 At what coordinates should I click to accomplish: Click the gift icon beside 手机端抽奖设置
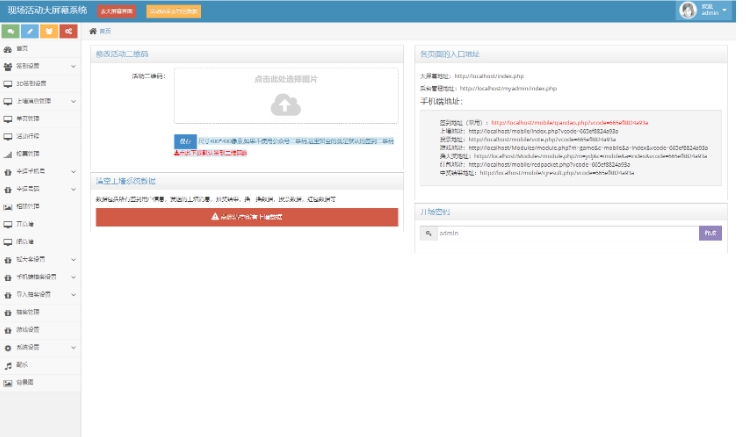click(8, 278)
